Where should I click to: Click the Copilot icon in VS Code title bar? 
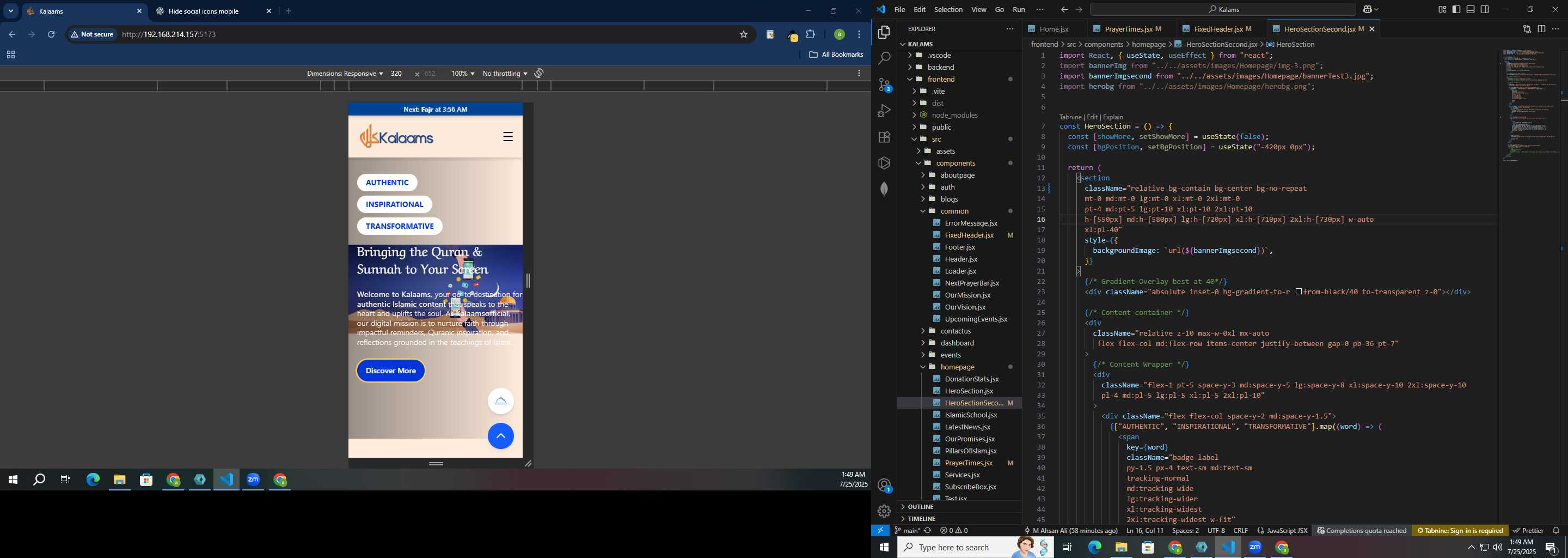tap(1367, 10)
